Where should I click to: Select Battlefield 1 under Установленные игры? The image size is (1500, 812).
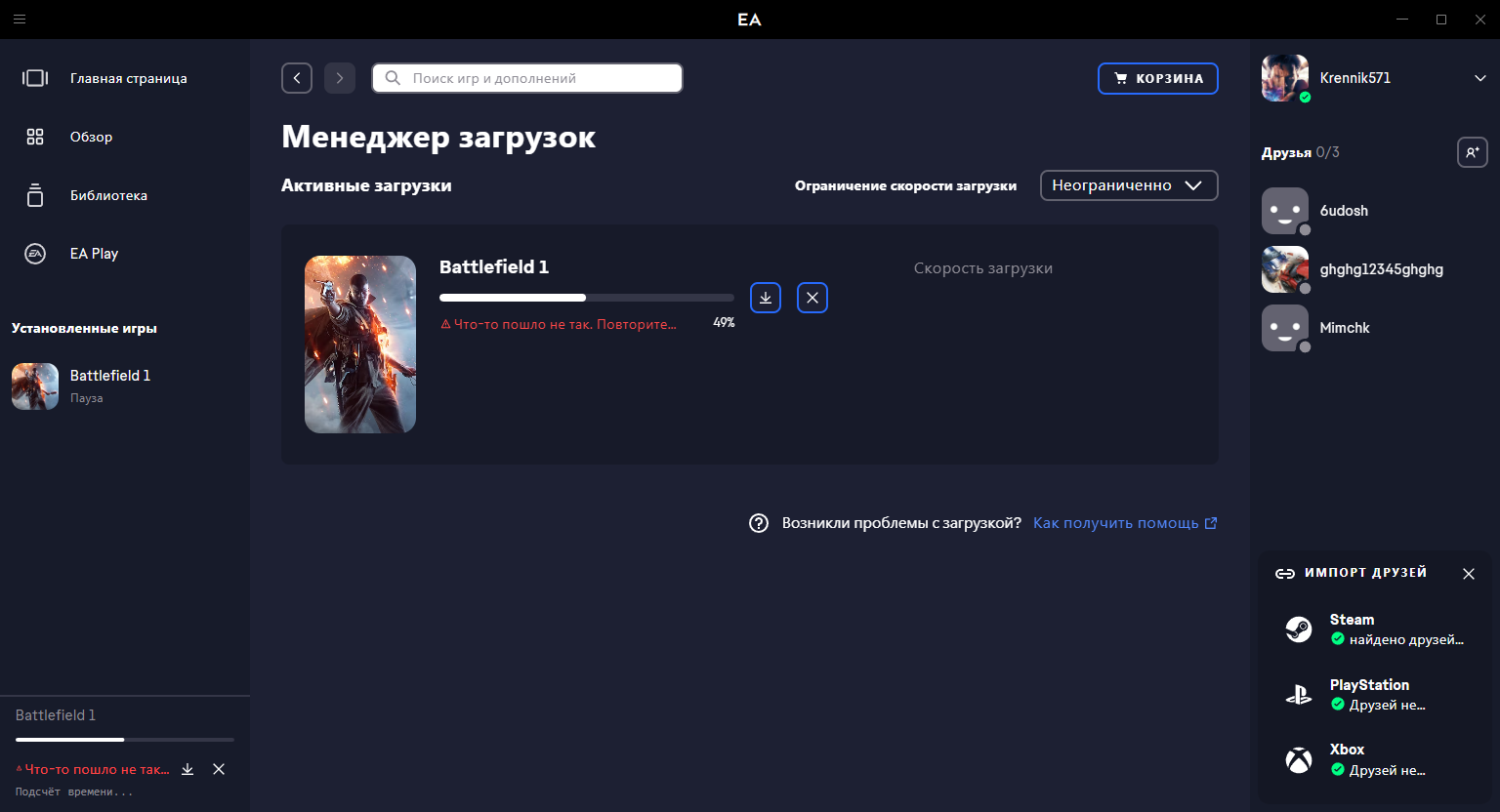[125, 386]
